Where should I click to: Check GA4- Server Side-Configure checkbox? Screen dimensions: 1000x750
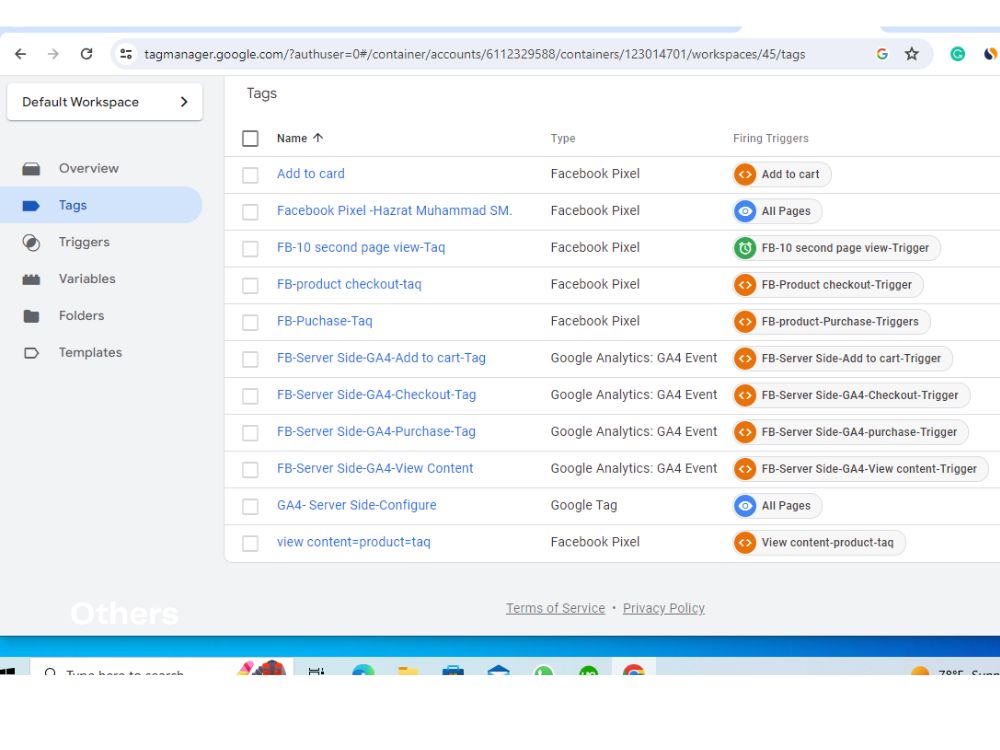pos(250,506)
